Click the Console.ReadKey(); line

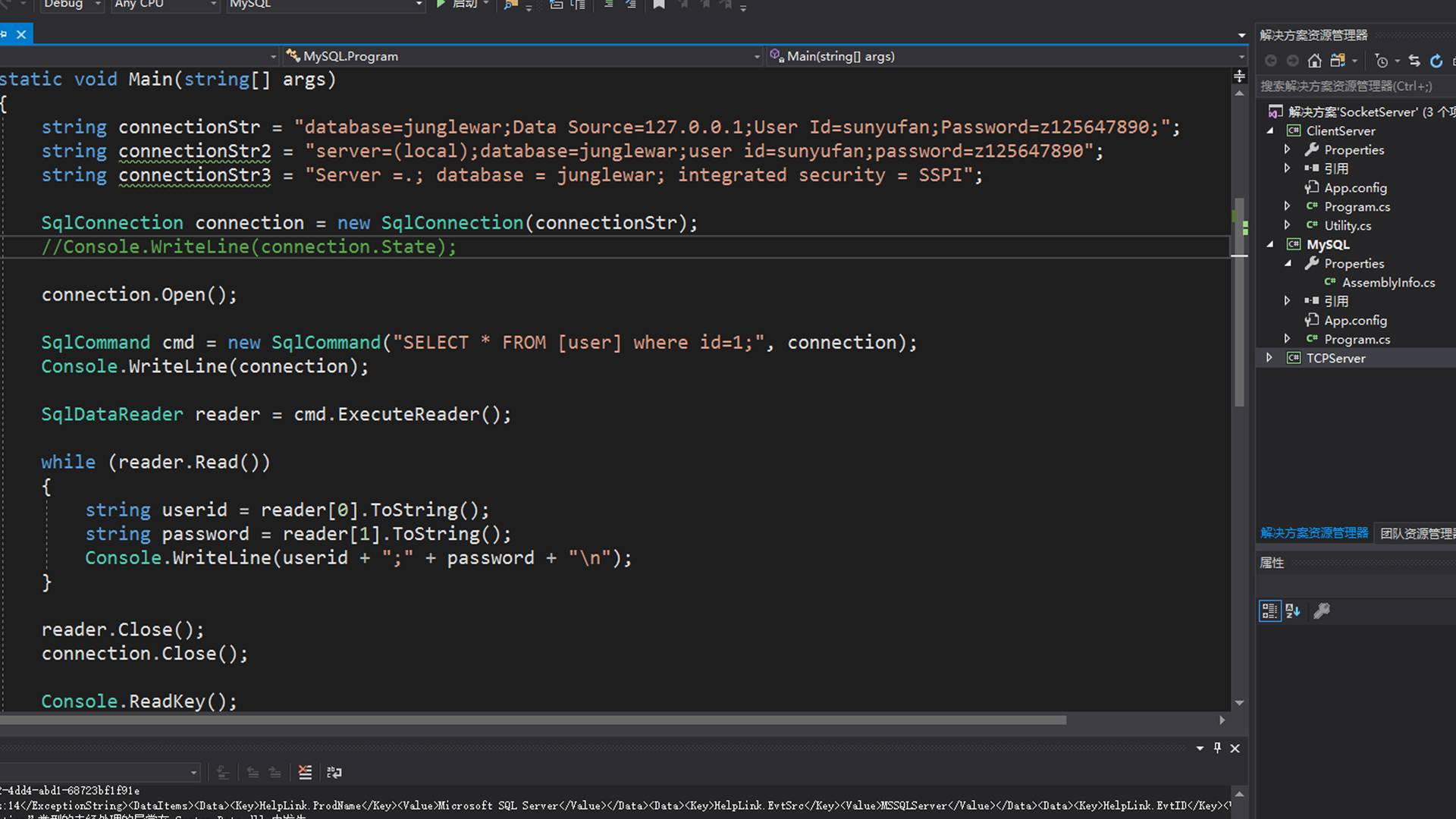140,701
